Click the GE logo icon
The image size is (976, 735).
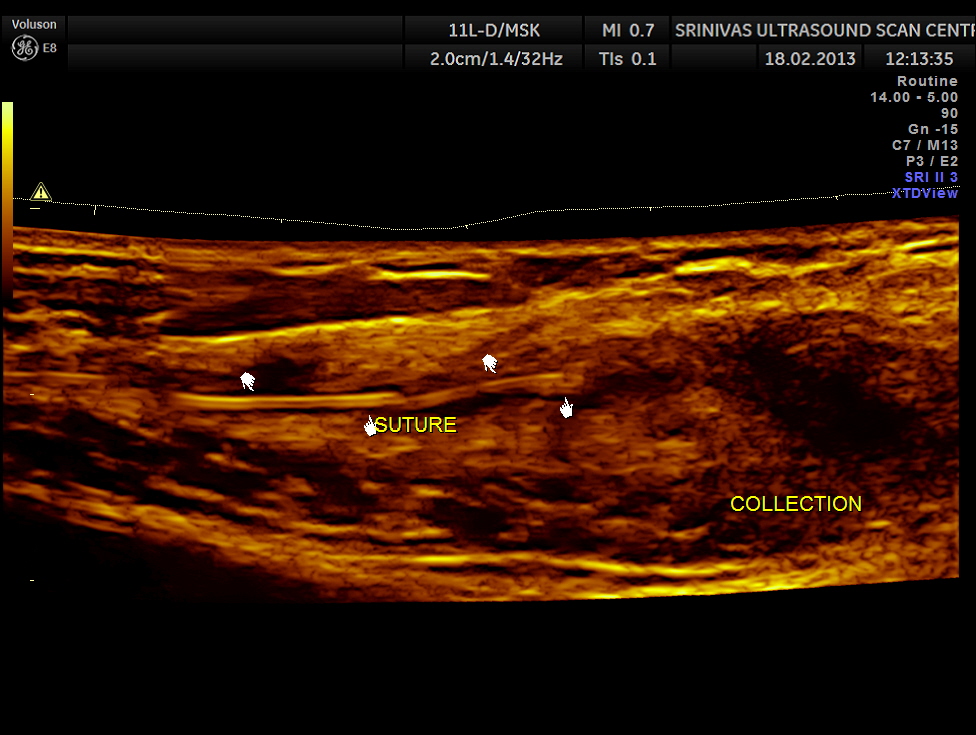pos(24,47)
